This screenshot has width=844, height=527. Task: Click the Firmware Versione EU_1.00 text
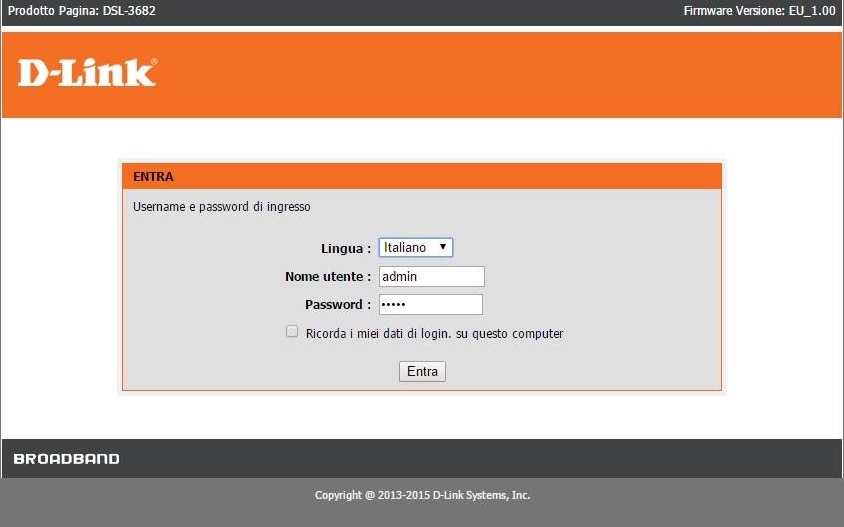(x=759, y=11)
